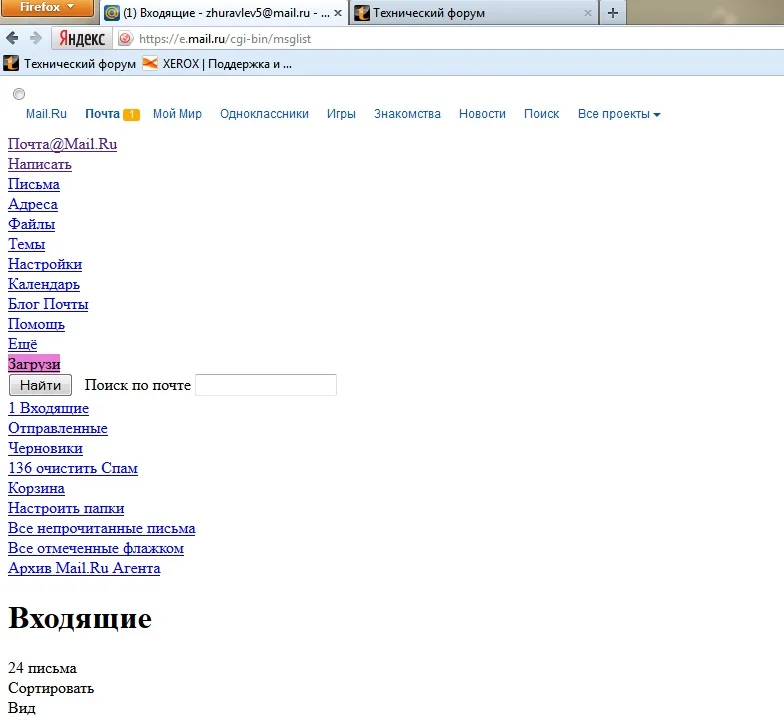Open Знакомства in the portal navigation

[x=407, y=114]
